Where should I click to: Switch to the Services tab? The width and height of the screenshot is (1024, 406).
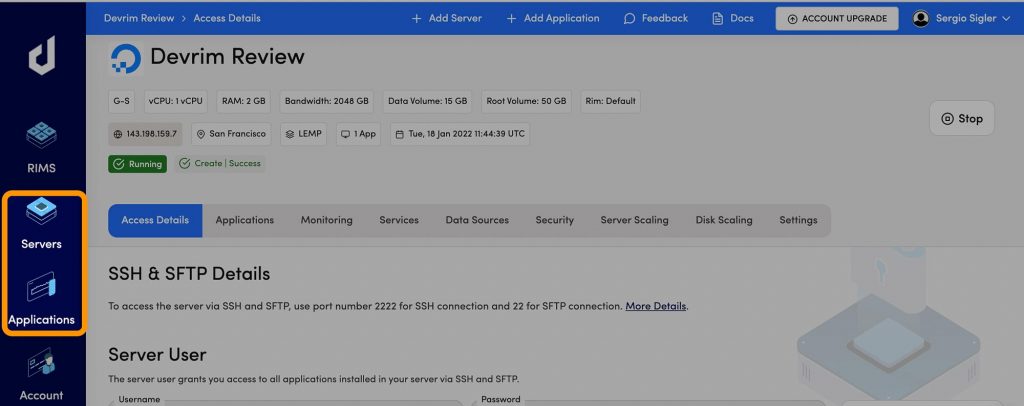coord(399,220)
